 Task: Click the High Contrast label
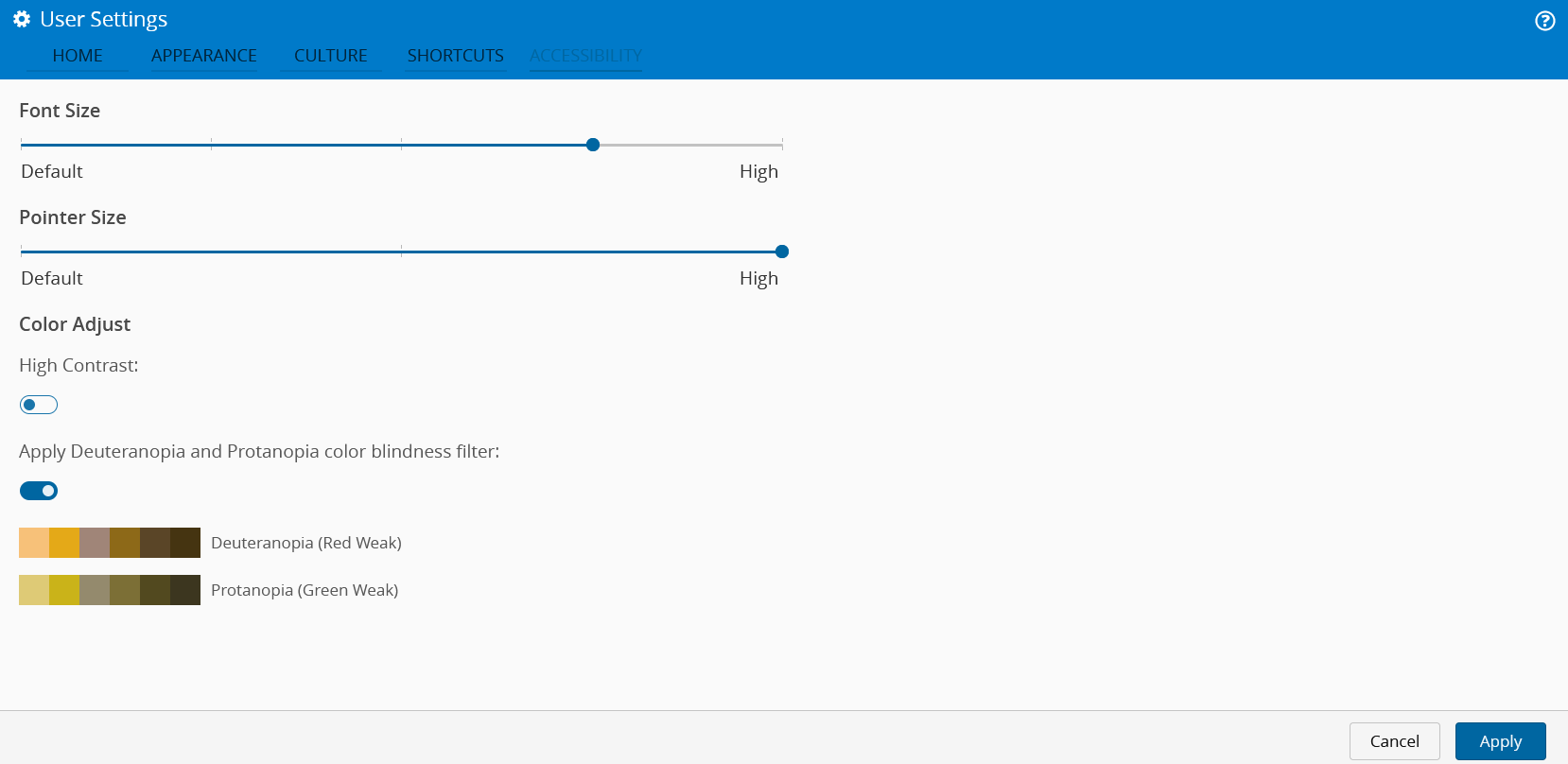[x=78, y=366]
